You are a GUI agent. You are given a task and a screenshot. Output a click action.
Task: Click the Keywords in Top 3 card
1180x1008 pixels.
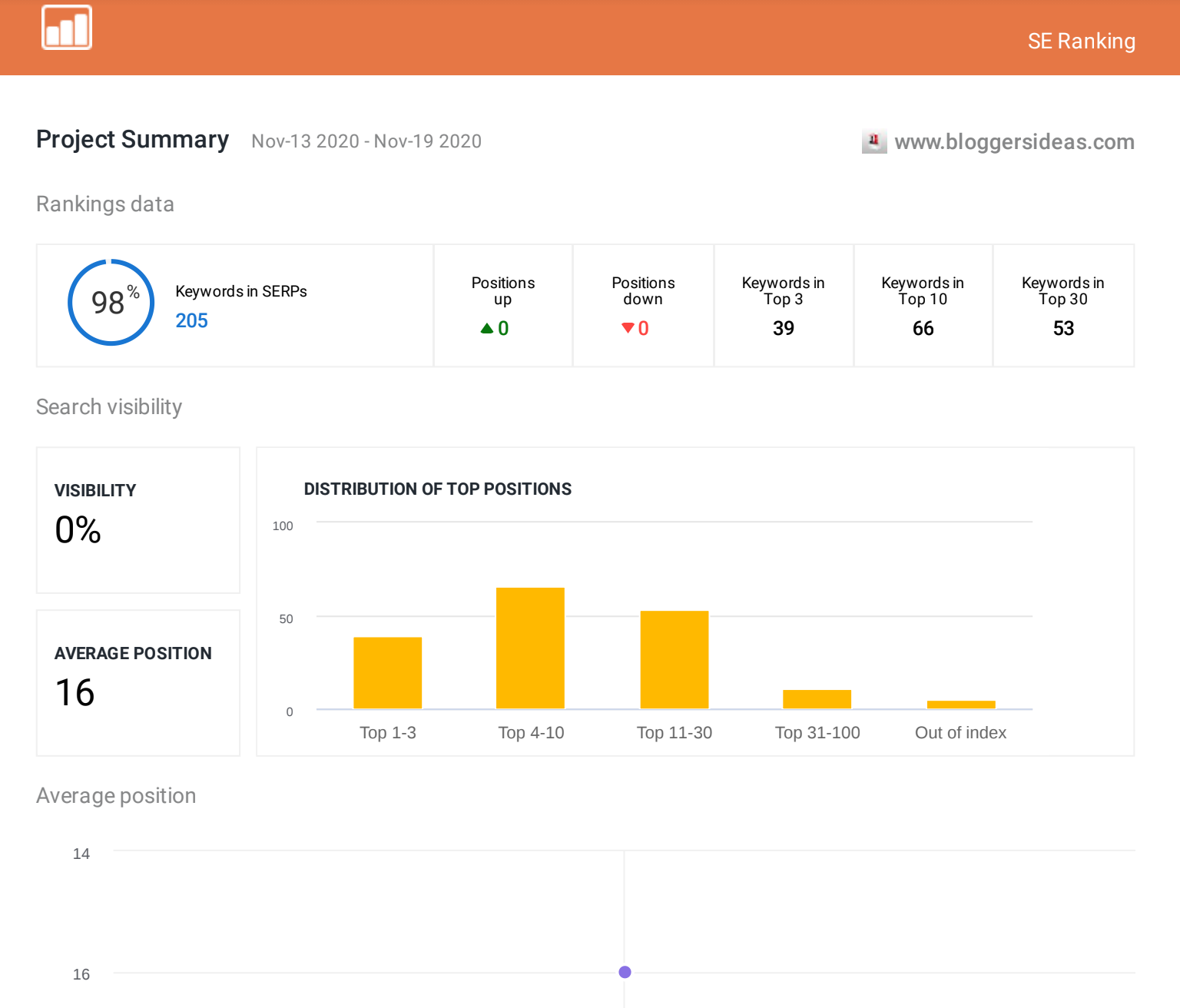783,306
